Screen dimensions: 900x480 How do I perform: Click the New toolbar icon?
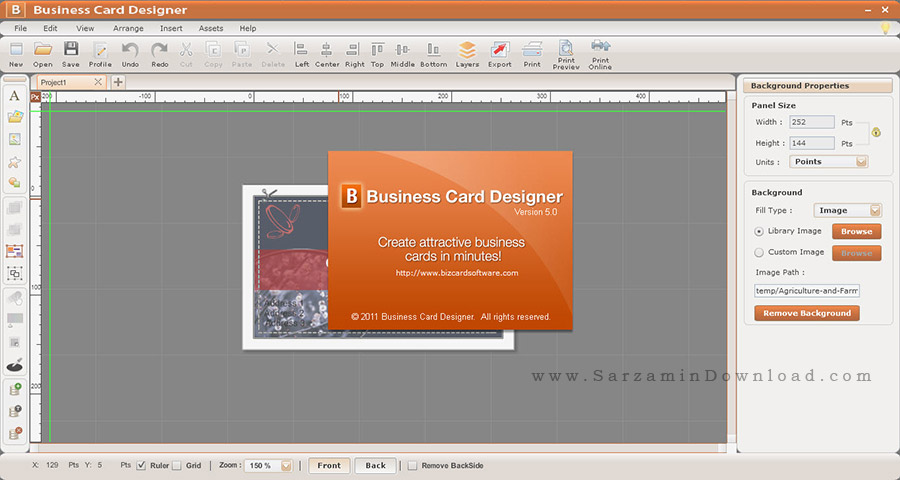[x=16, y=55]
